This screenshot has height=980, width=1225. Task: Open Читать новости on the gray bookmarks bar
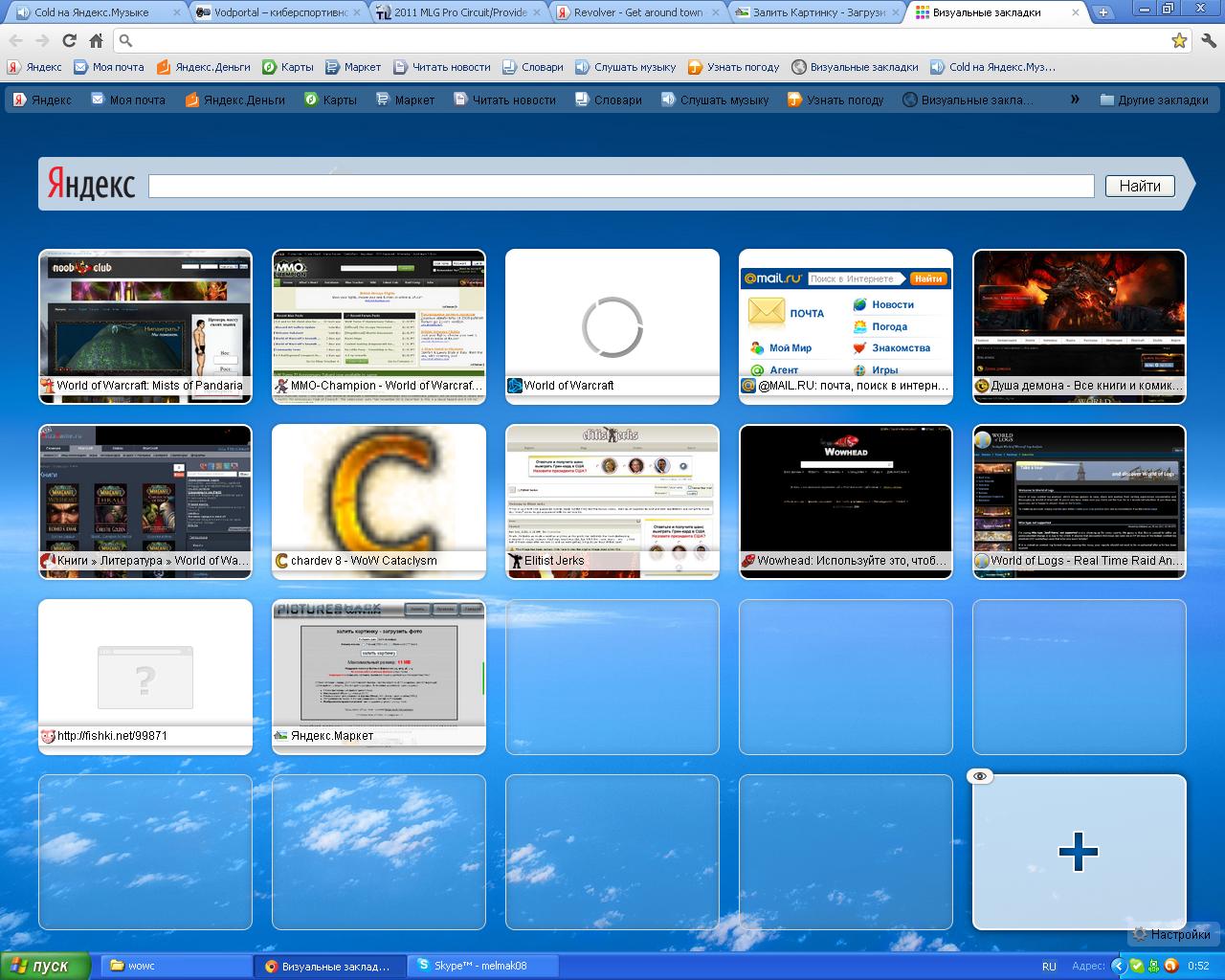click(441, 67)
